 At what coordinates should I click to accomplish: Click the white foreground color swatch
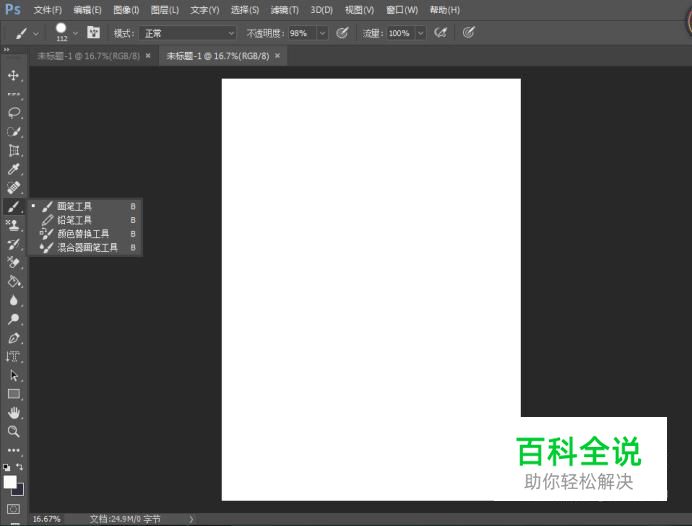point(9,481)
